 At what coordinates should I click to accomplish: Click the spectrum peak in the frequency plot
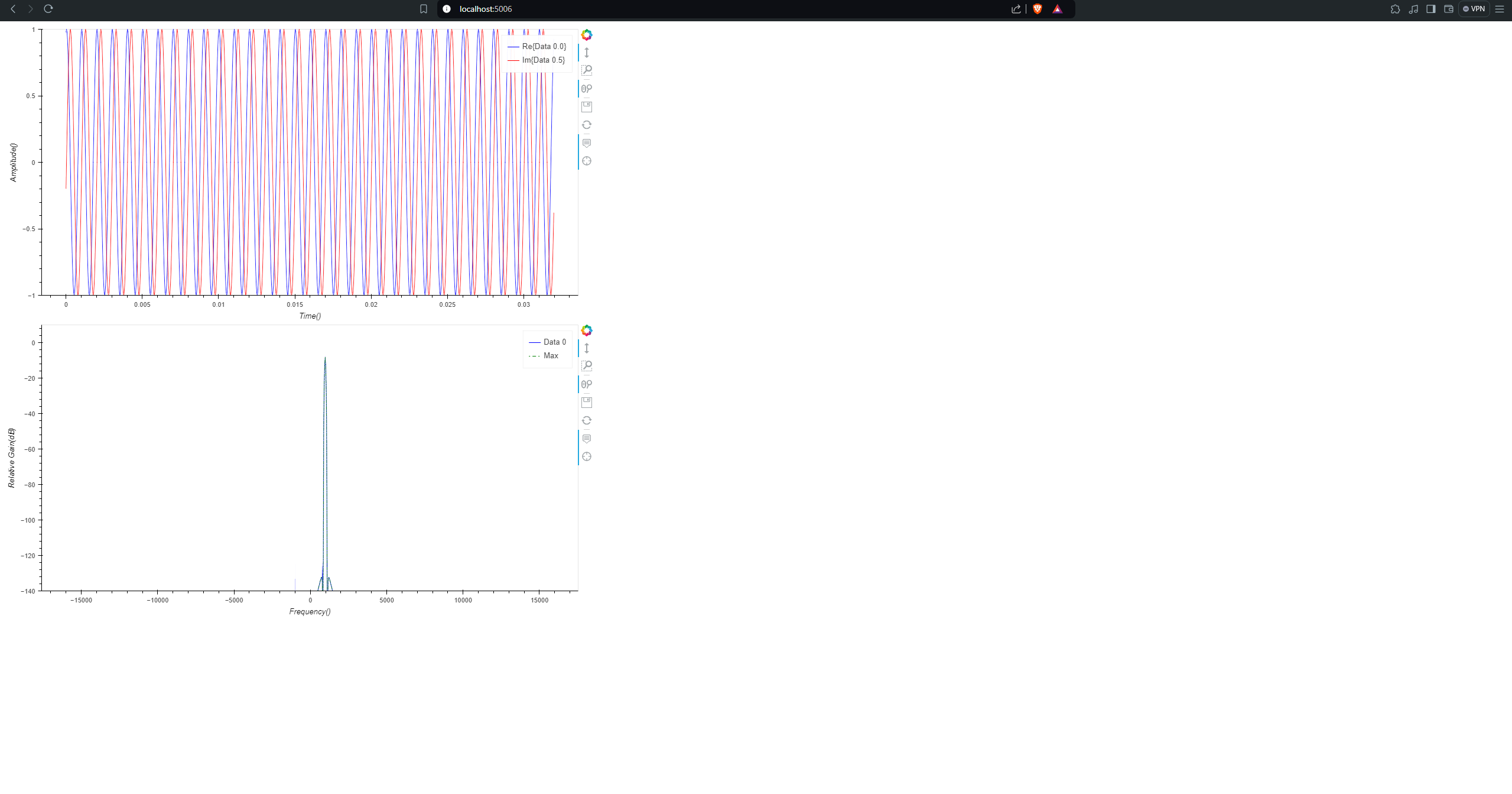(325, 358)
